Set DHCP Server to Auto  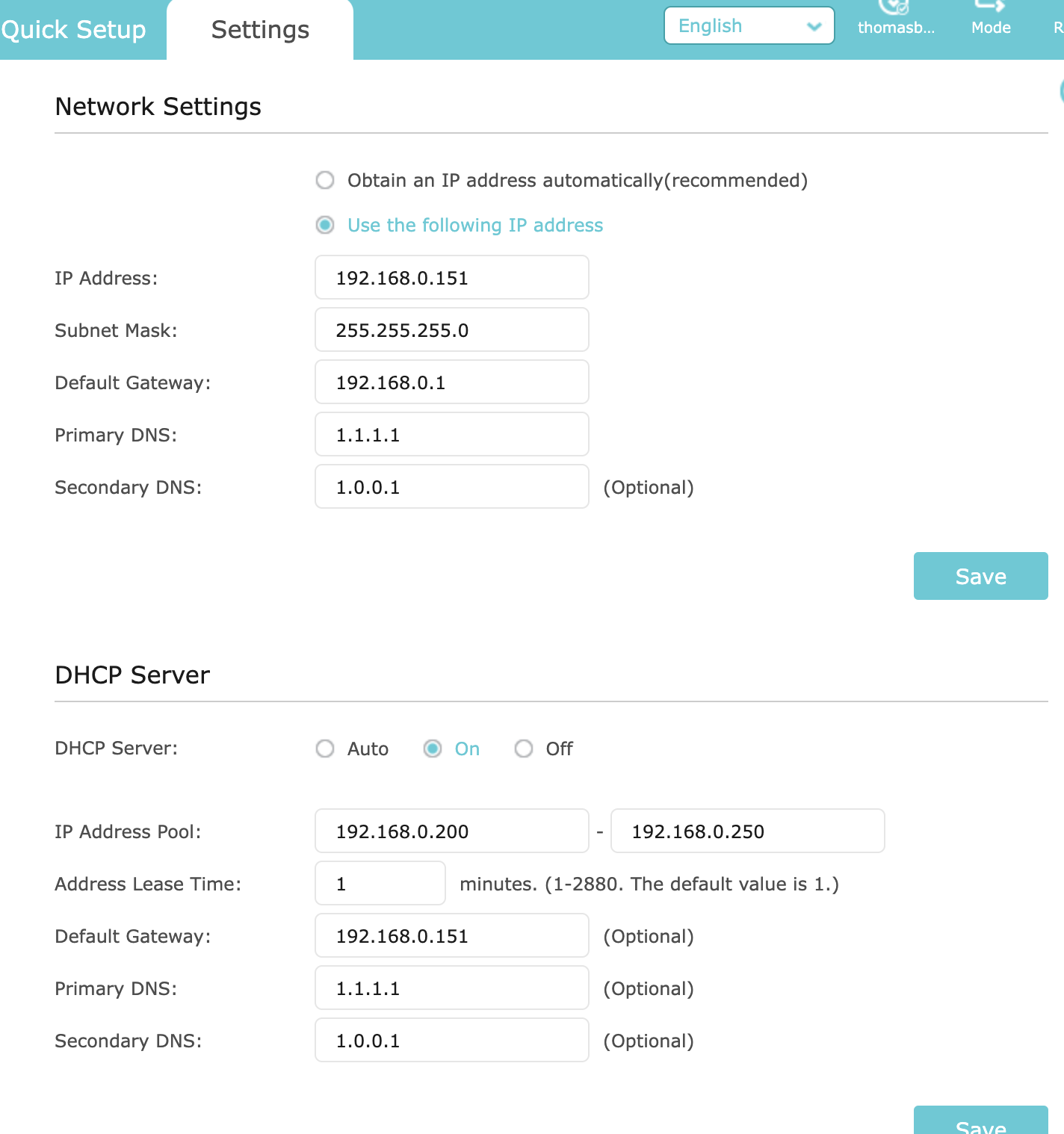[x=325, y=749]
